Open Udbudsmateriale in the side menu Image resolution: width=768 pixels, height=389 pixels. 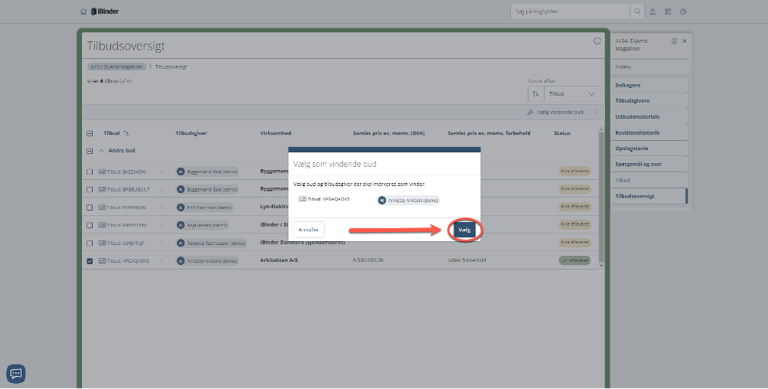(649, 117)
